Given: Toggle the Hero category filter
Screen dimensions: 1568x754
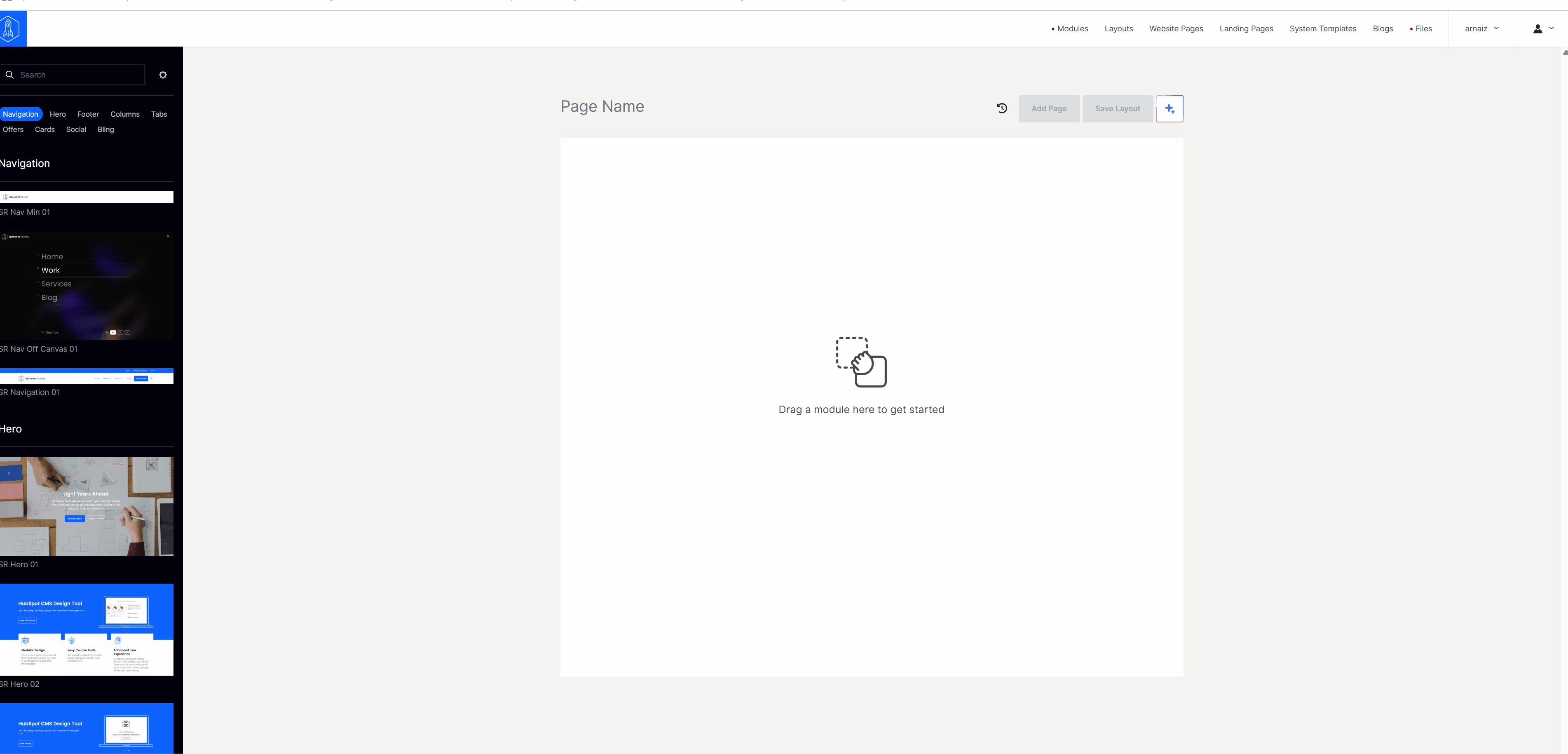Looking at the screenshot, I should tap(58, 114).
